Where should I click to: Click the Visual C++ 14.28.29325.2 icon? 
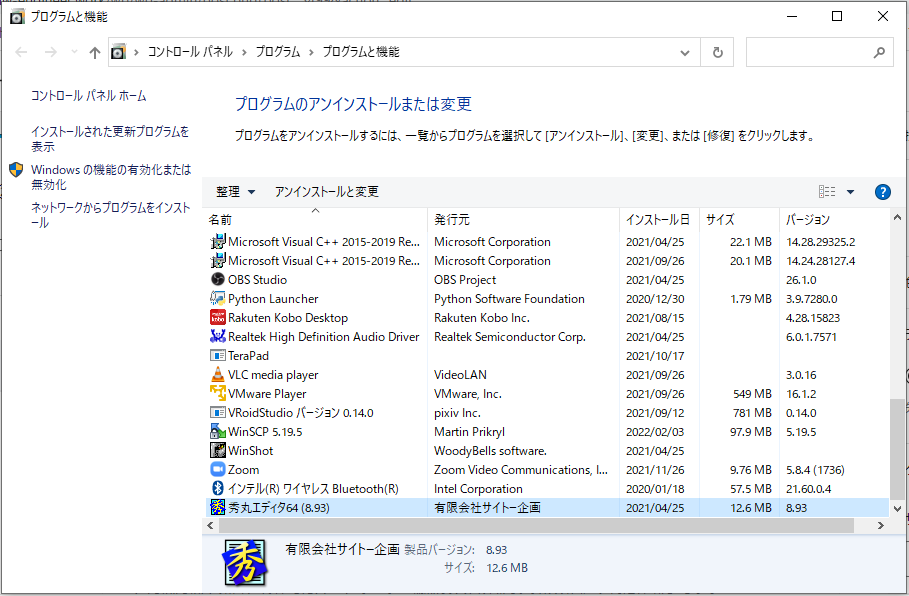tap(217, 242)
